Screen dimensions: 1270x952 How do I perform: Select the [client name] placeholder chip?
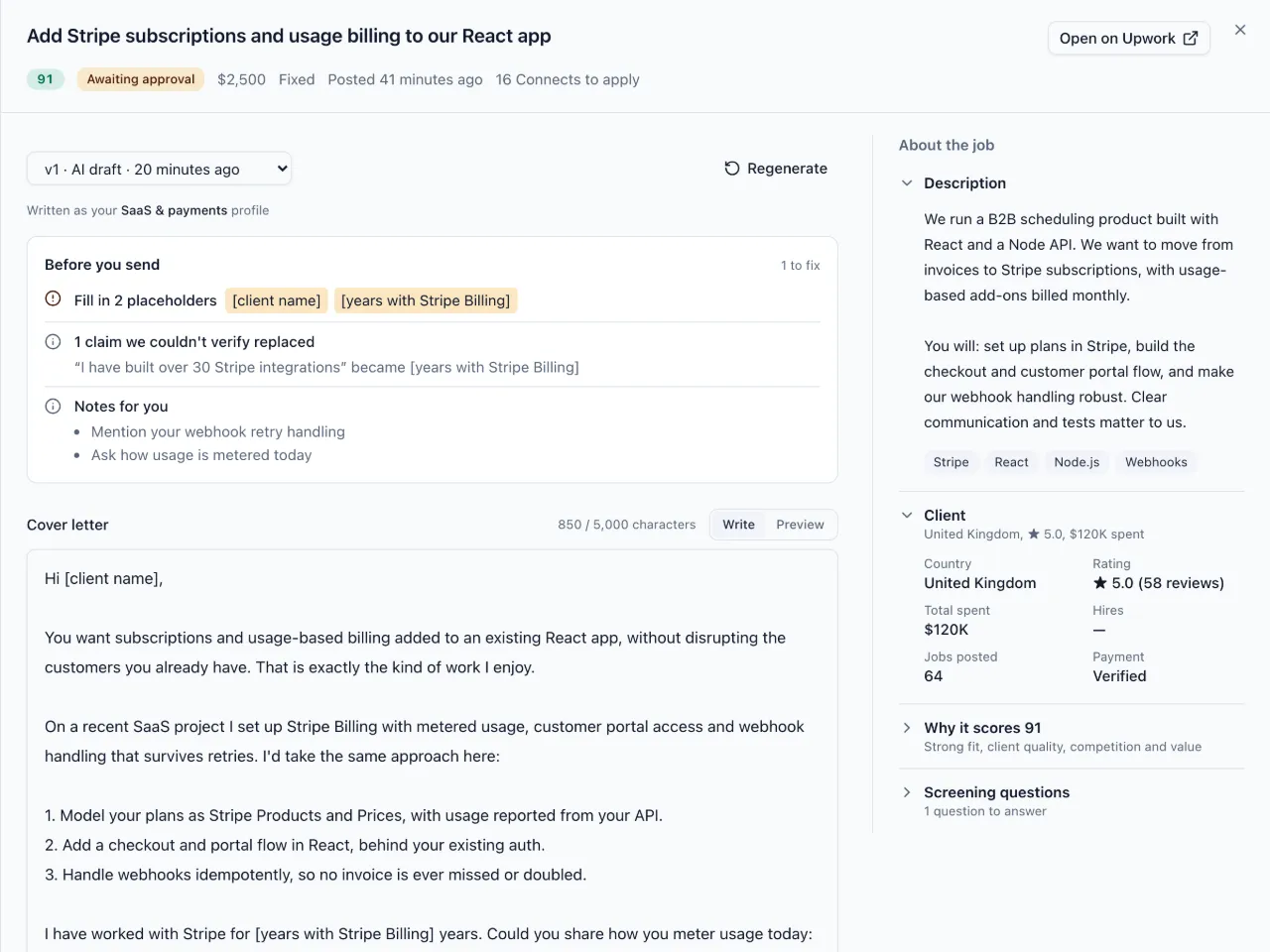pos(277,300)
